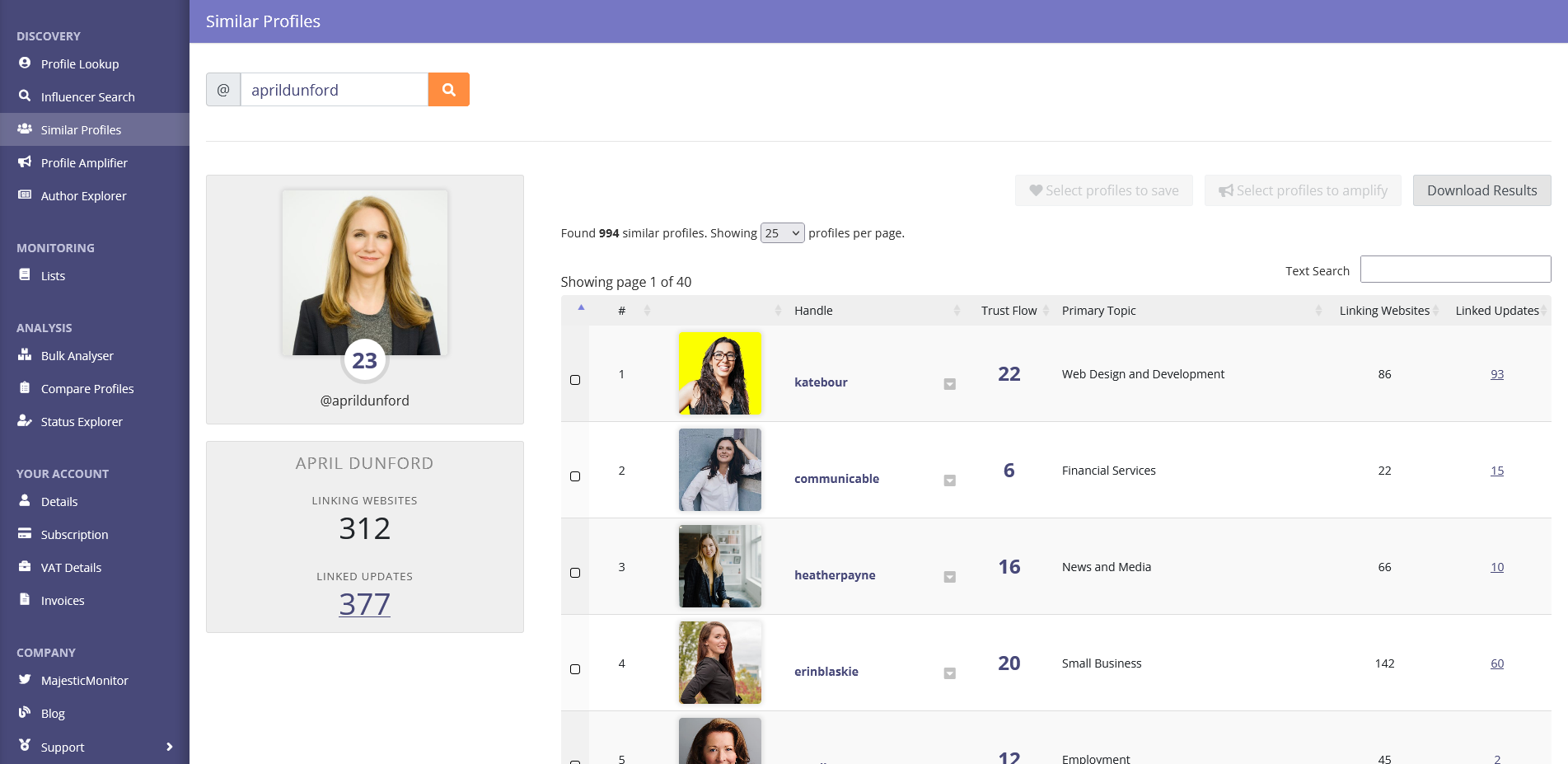Image resolution: width=1568 pixels, height=764 pixels.
Task: Tick the checkbox for heatherpayne row
Action: click(575, 573)
